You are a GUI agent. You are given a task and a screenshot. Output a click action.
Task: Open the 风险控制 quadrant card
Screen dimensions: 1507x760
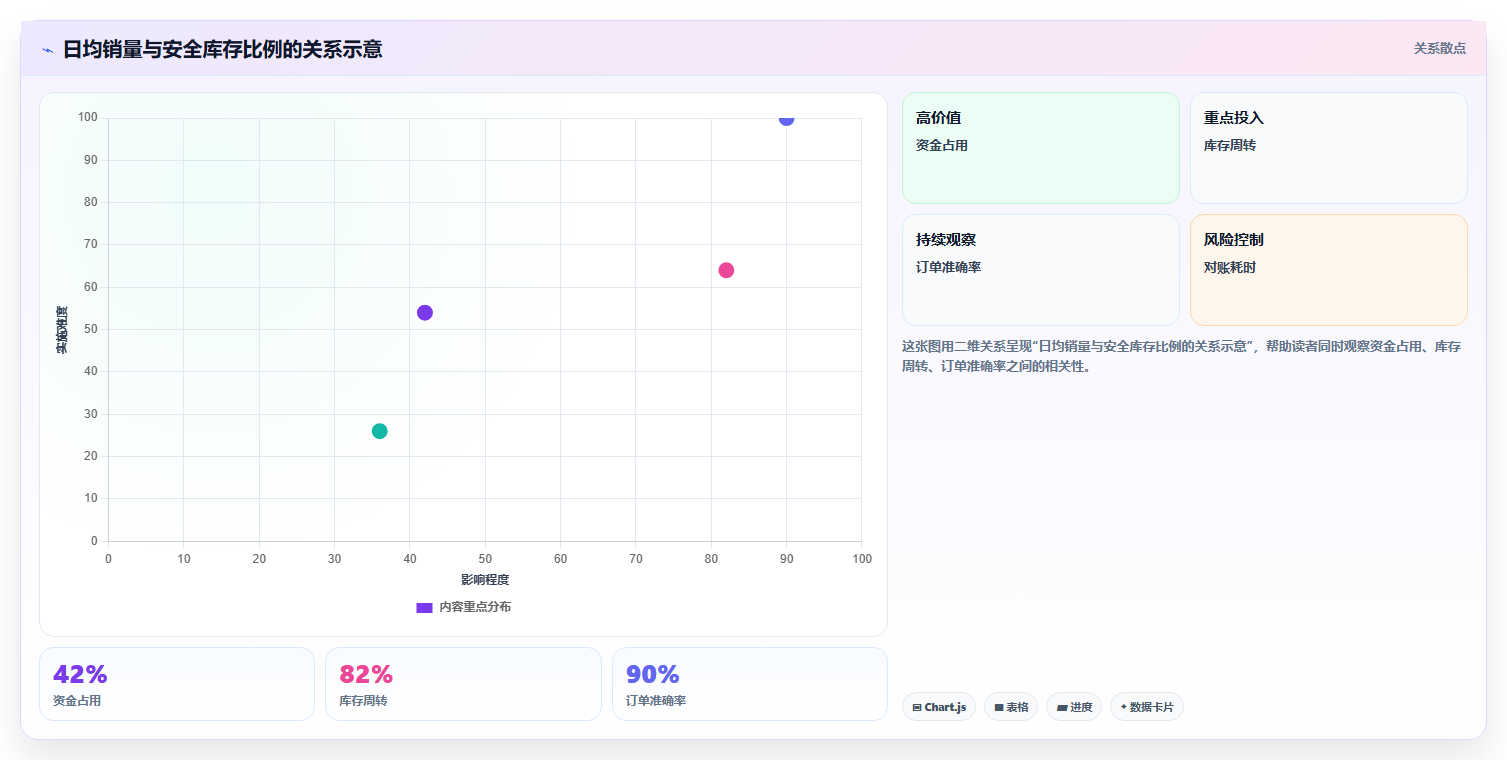1329,270
